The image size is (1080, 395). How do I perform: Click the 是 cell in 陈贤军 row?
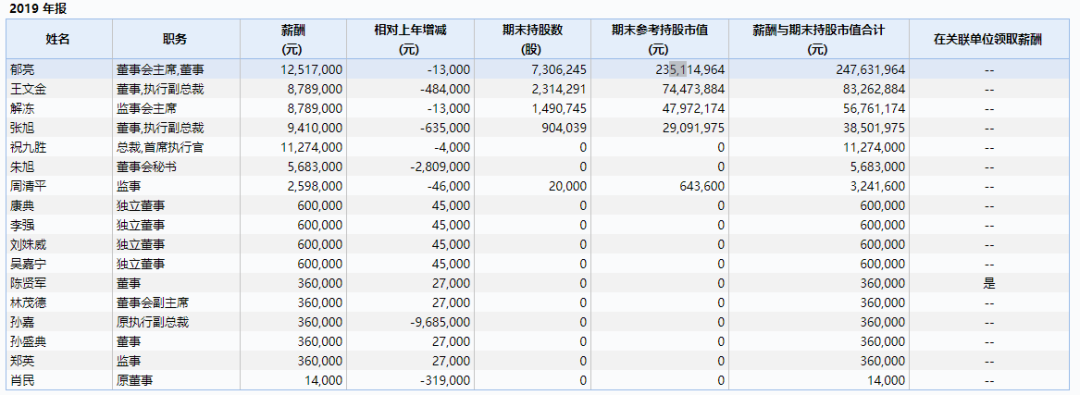[990, 283]
